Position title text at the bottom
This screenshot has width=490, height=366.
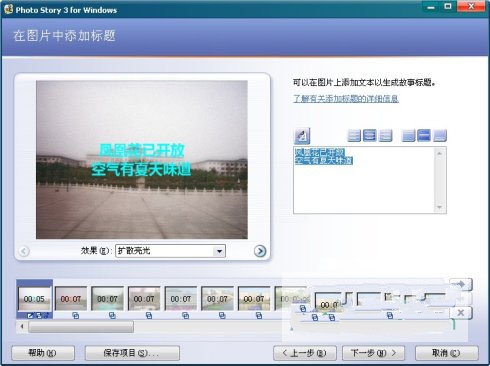point(440,136)
